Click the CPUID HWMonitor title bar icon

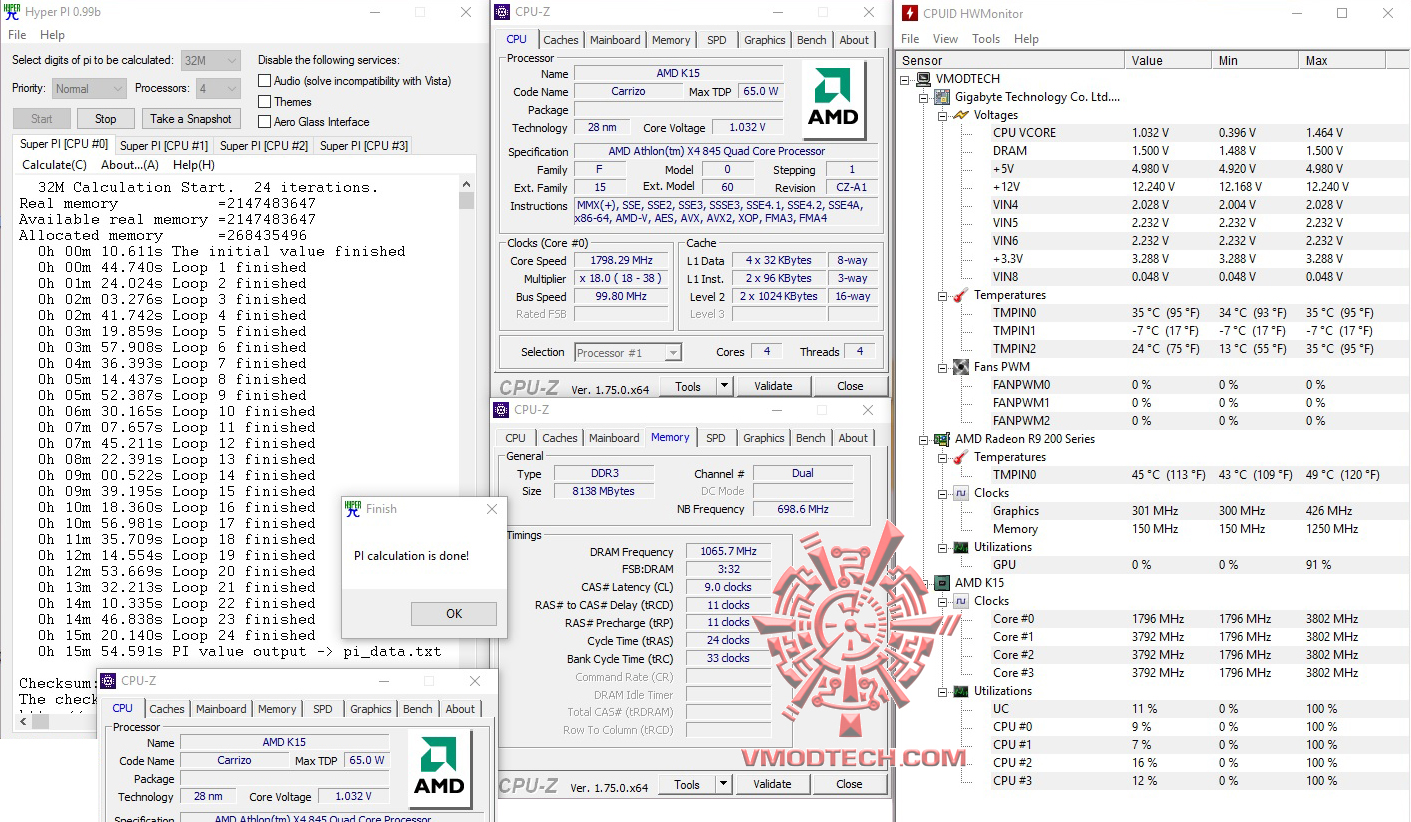point(909,13)
